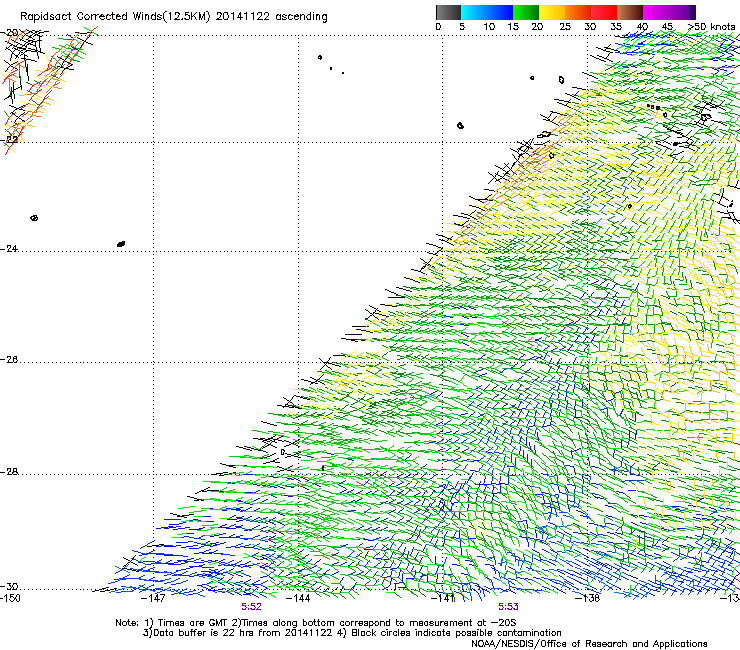Click the '-26' latitude label

(9, 360)
